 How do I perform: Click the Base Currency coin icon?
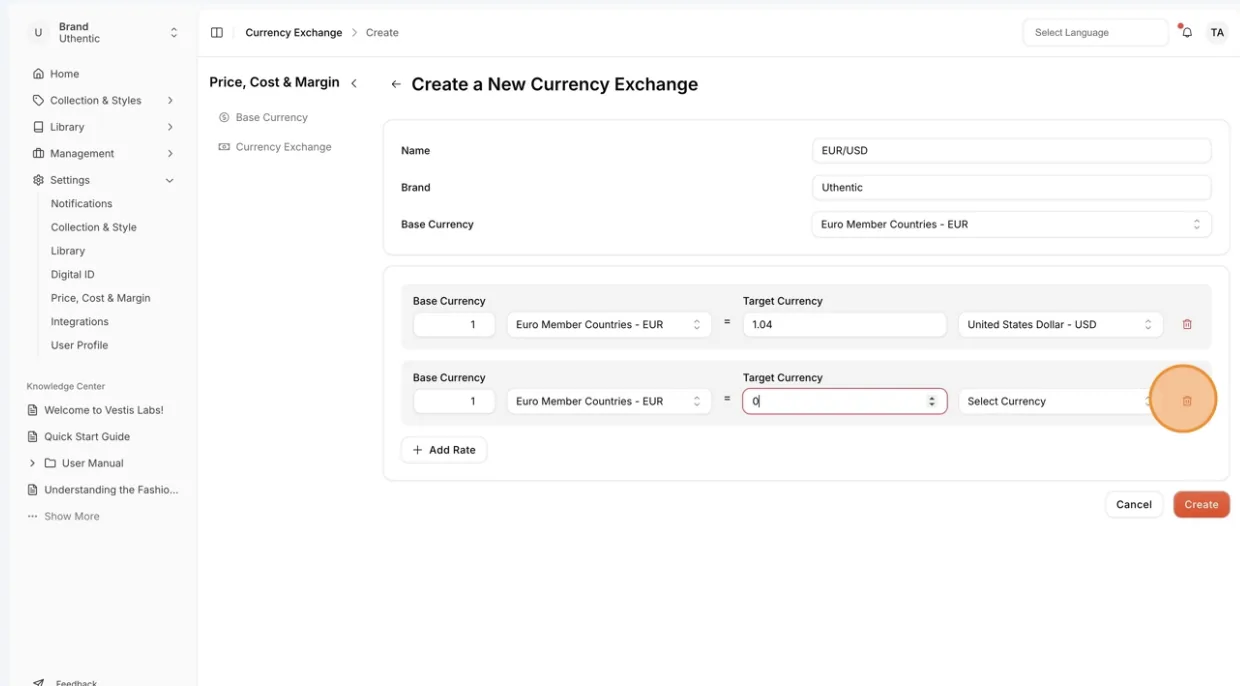[x=224, y=117]
